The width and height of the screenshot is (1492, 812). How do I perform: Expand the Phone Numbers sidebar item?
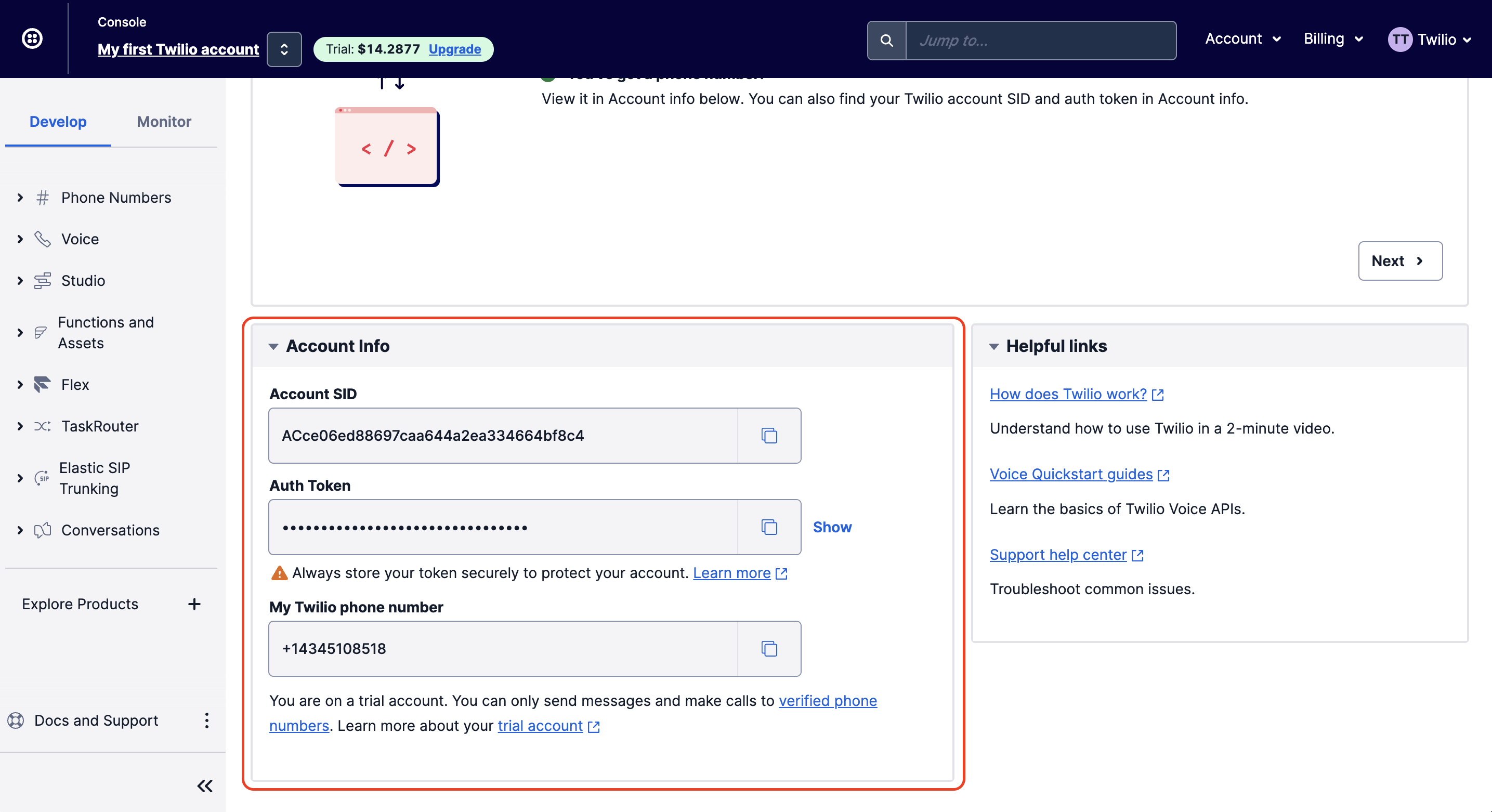coord(20,198)
